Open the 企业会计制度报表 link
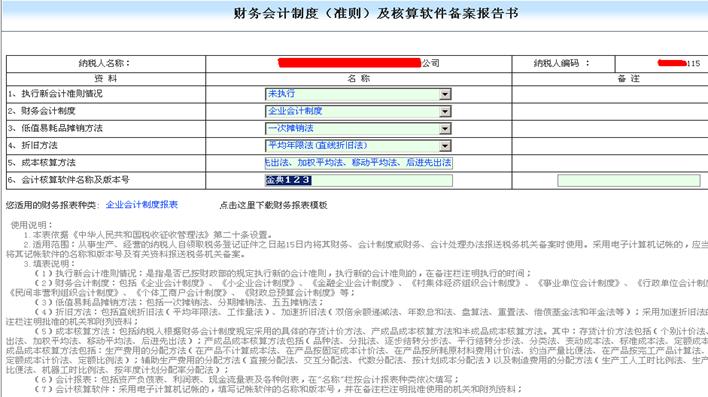Viewport: 708px width, 397px height. 142,205
